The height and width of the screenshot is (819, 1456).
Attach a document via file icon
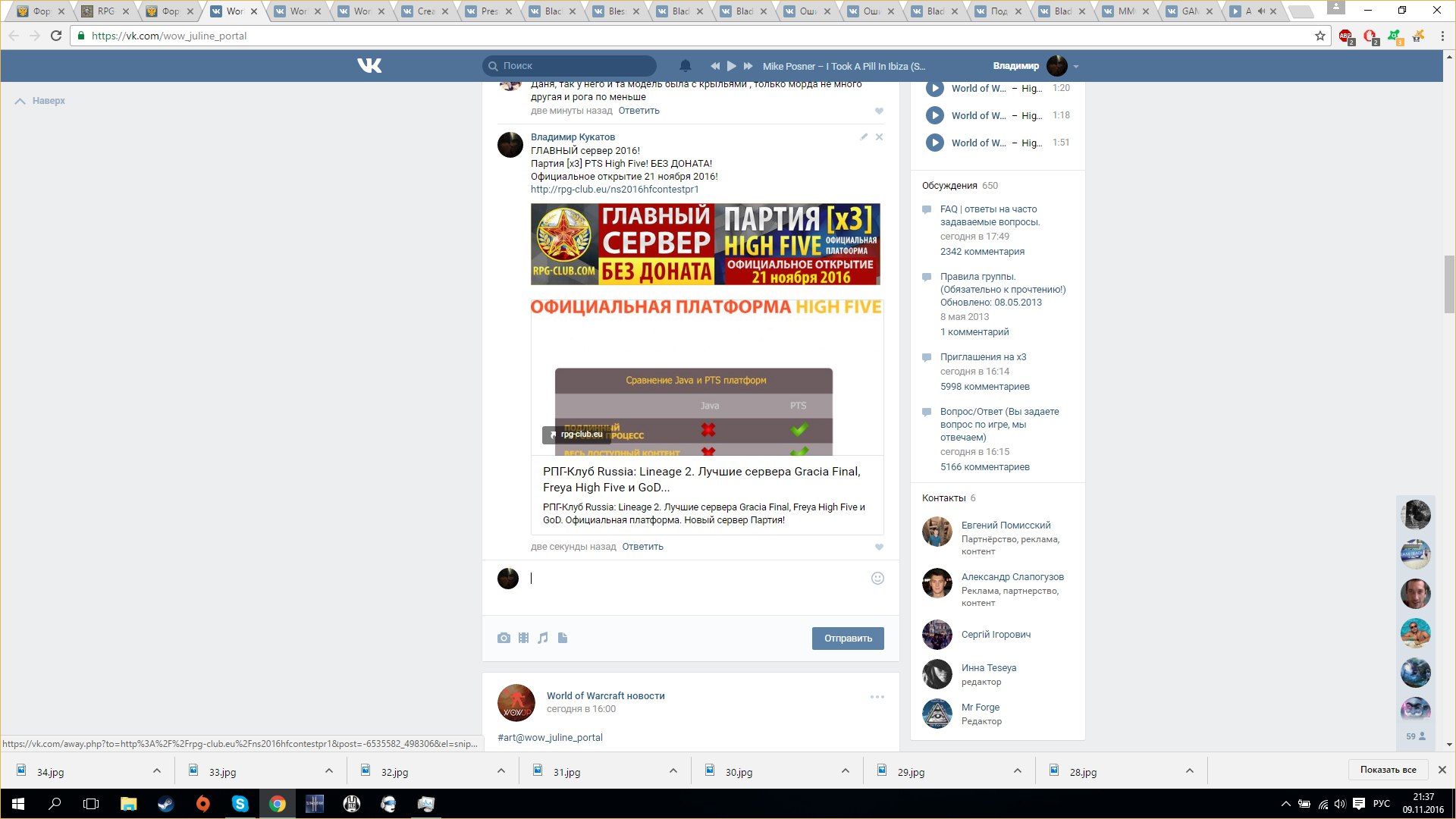click(x=563, y=639)
